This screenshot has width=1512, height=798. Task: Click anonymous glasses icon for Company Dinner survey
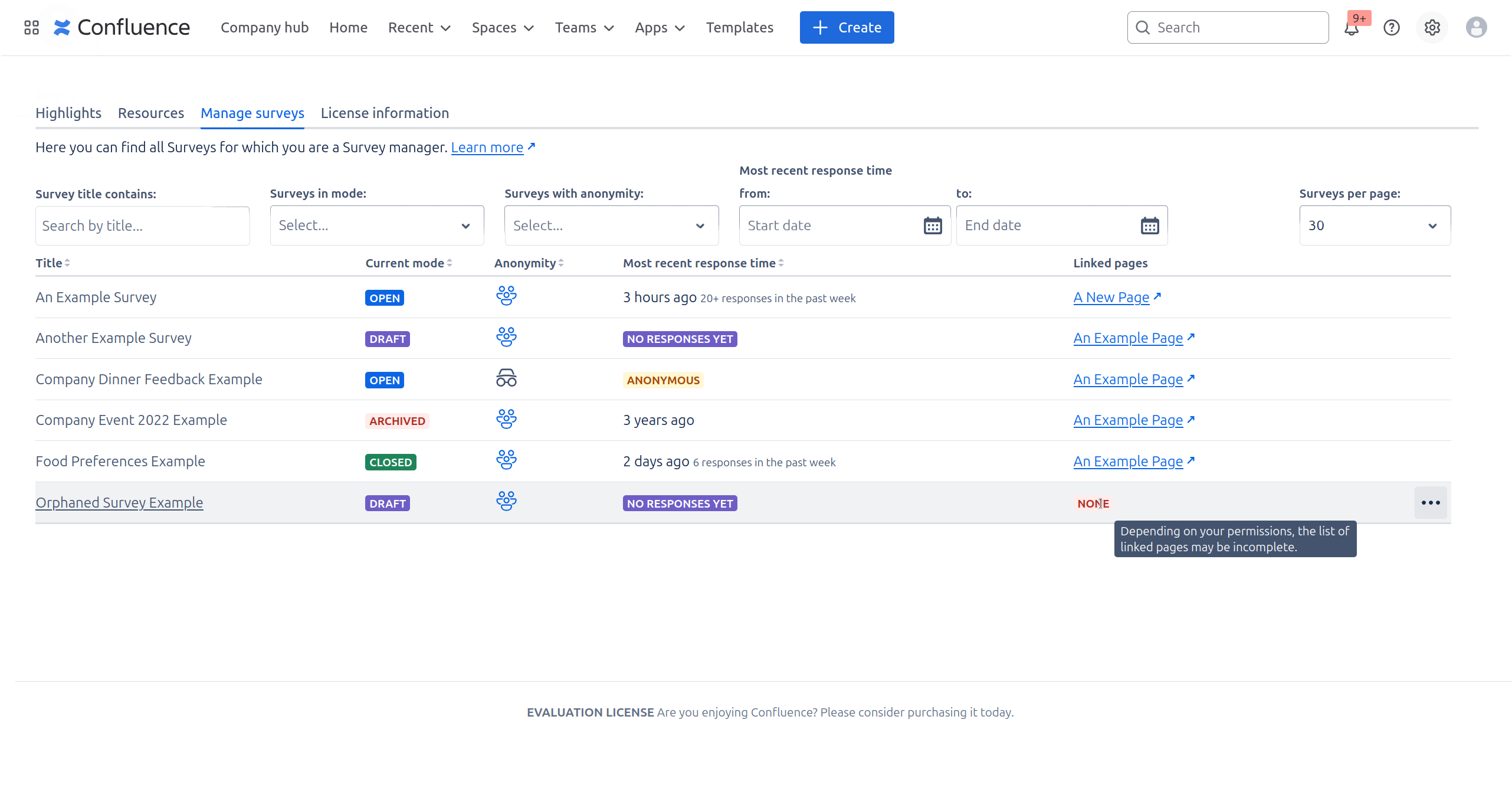point(506,378)
